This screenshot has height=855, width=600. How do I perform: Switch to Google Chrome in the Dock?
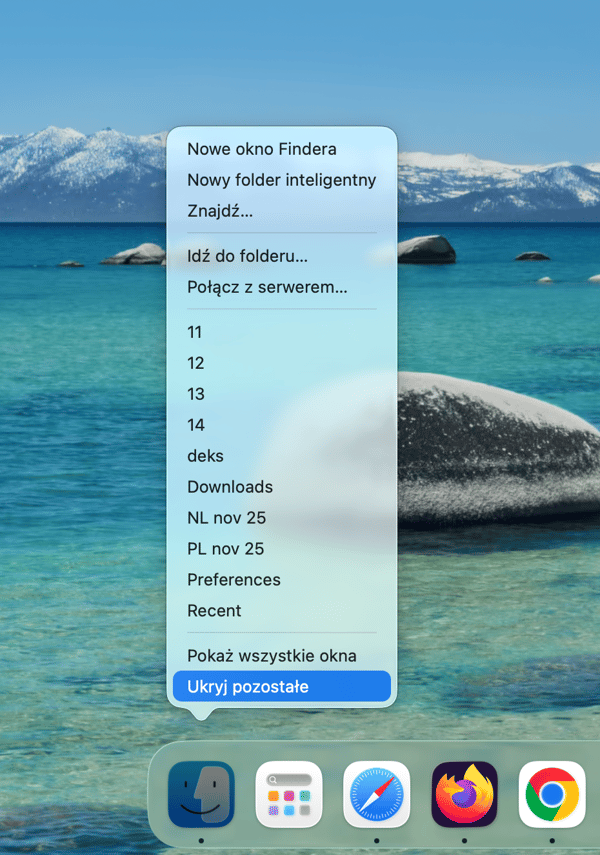[552, 794]
